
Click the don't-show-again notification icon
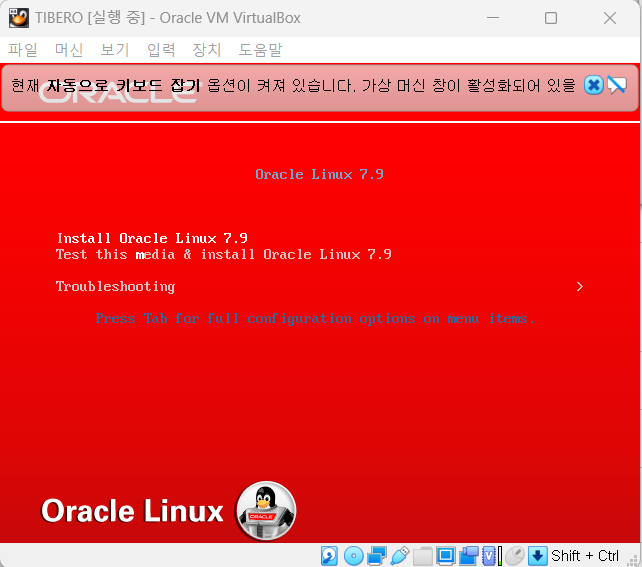[x=617, y=85]
